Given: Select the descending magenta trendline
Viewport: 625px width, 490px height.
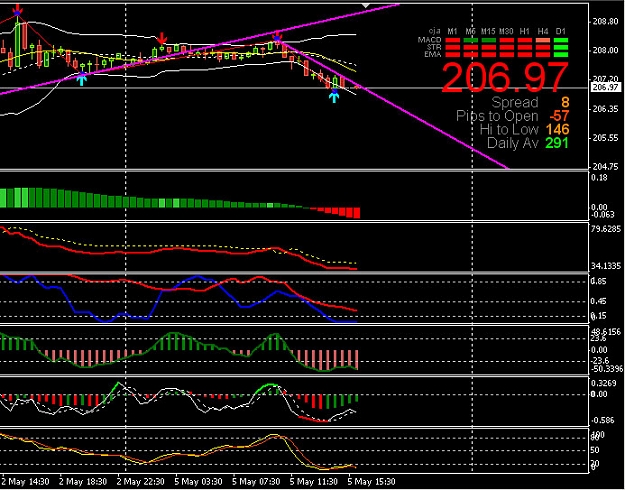Looking at the screenshot, I should [395, 106].
